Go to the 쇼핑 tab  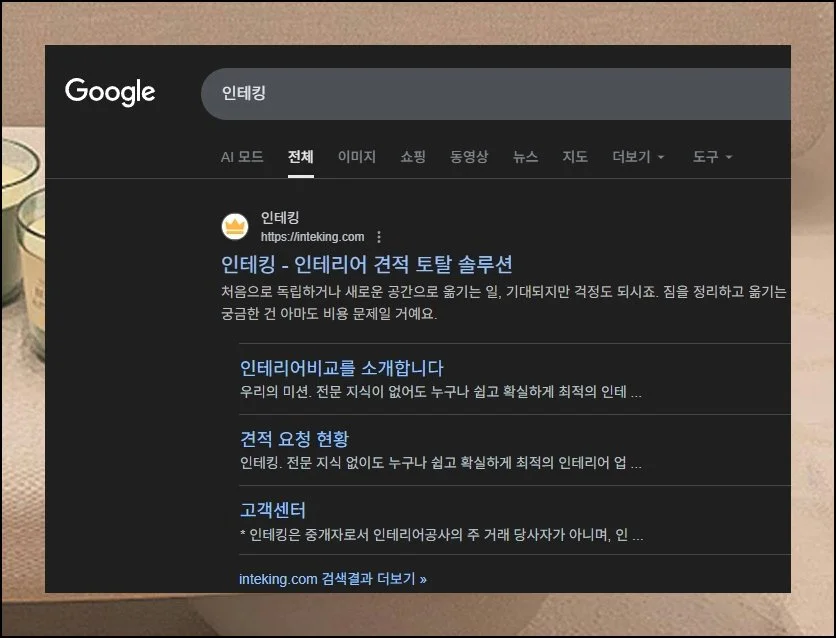click(413, 157)
